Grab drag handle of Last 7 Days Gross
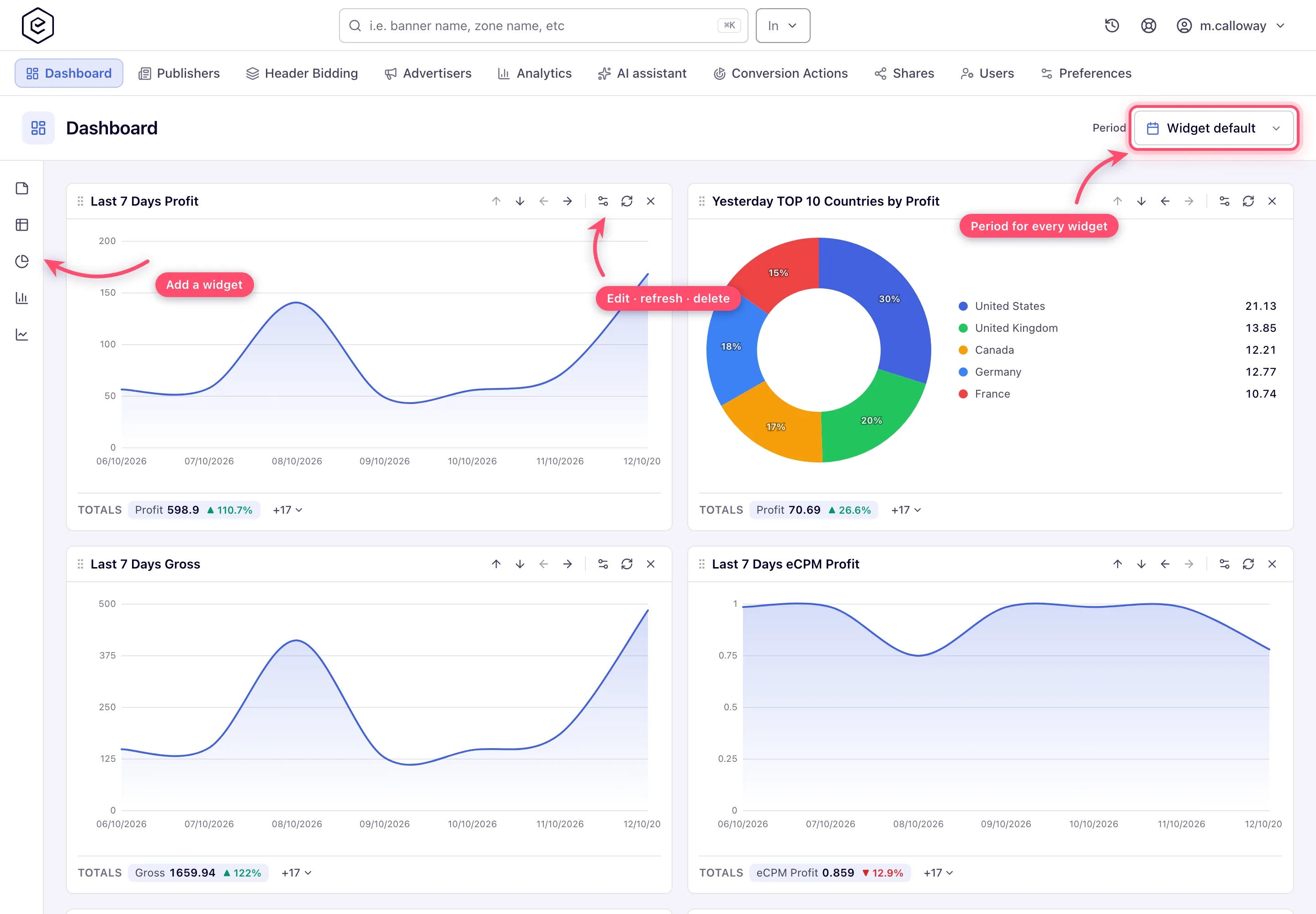The height and width of the screenshot is (914, 1316). click(80, 564)
